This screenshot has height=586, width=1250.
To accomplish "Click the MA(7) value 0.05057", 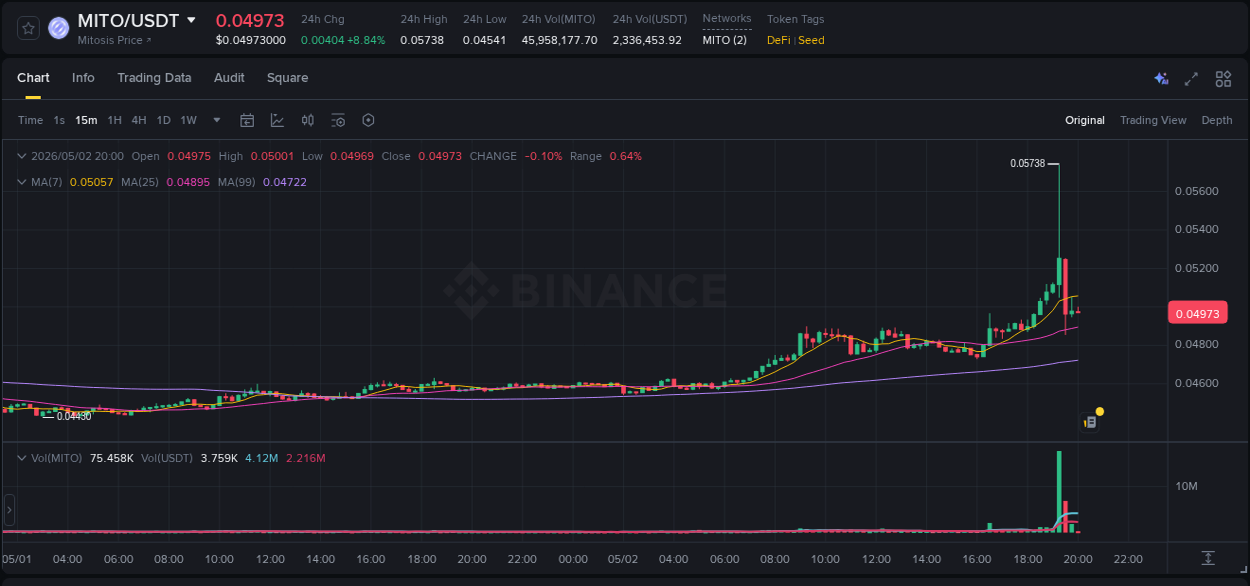I will pos(90,182).
